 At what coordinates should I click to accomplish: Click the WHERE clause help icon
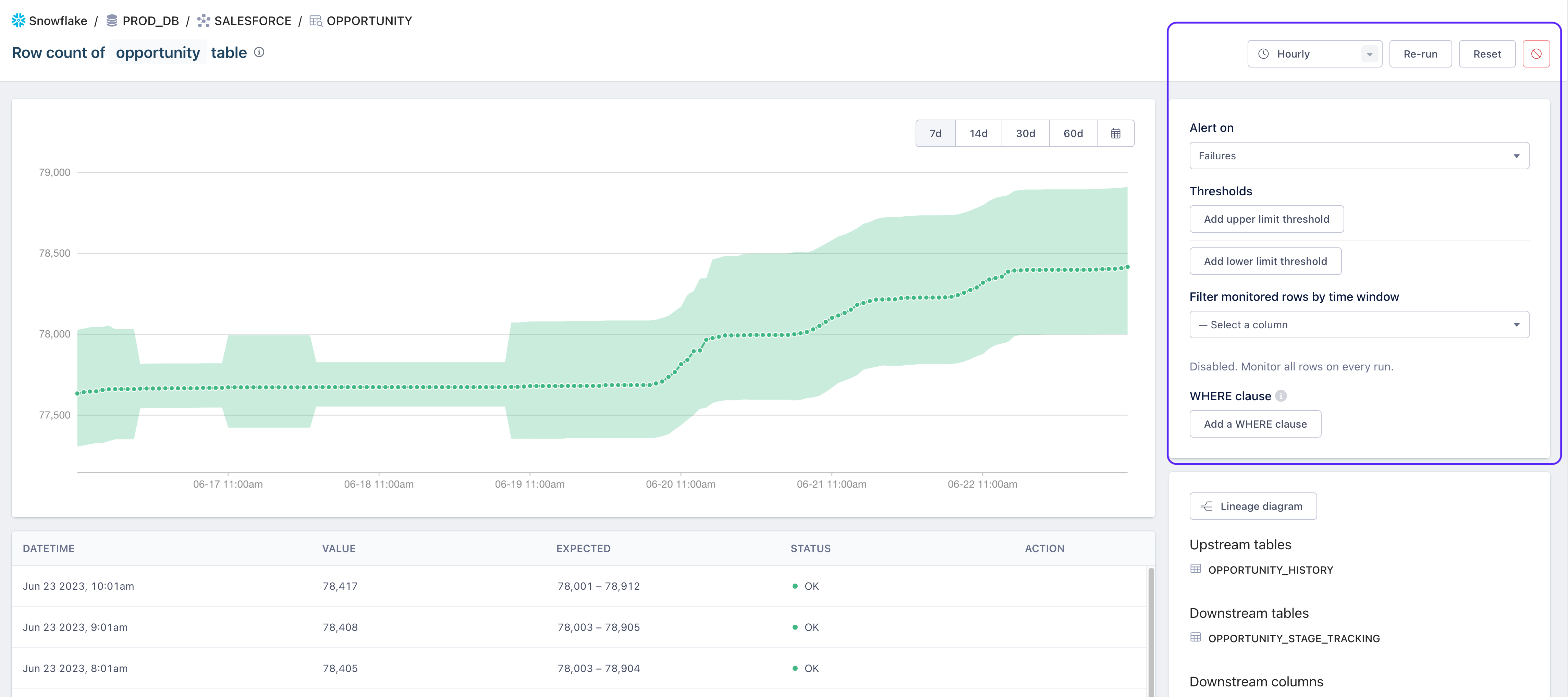click(1281, 396)
